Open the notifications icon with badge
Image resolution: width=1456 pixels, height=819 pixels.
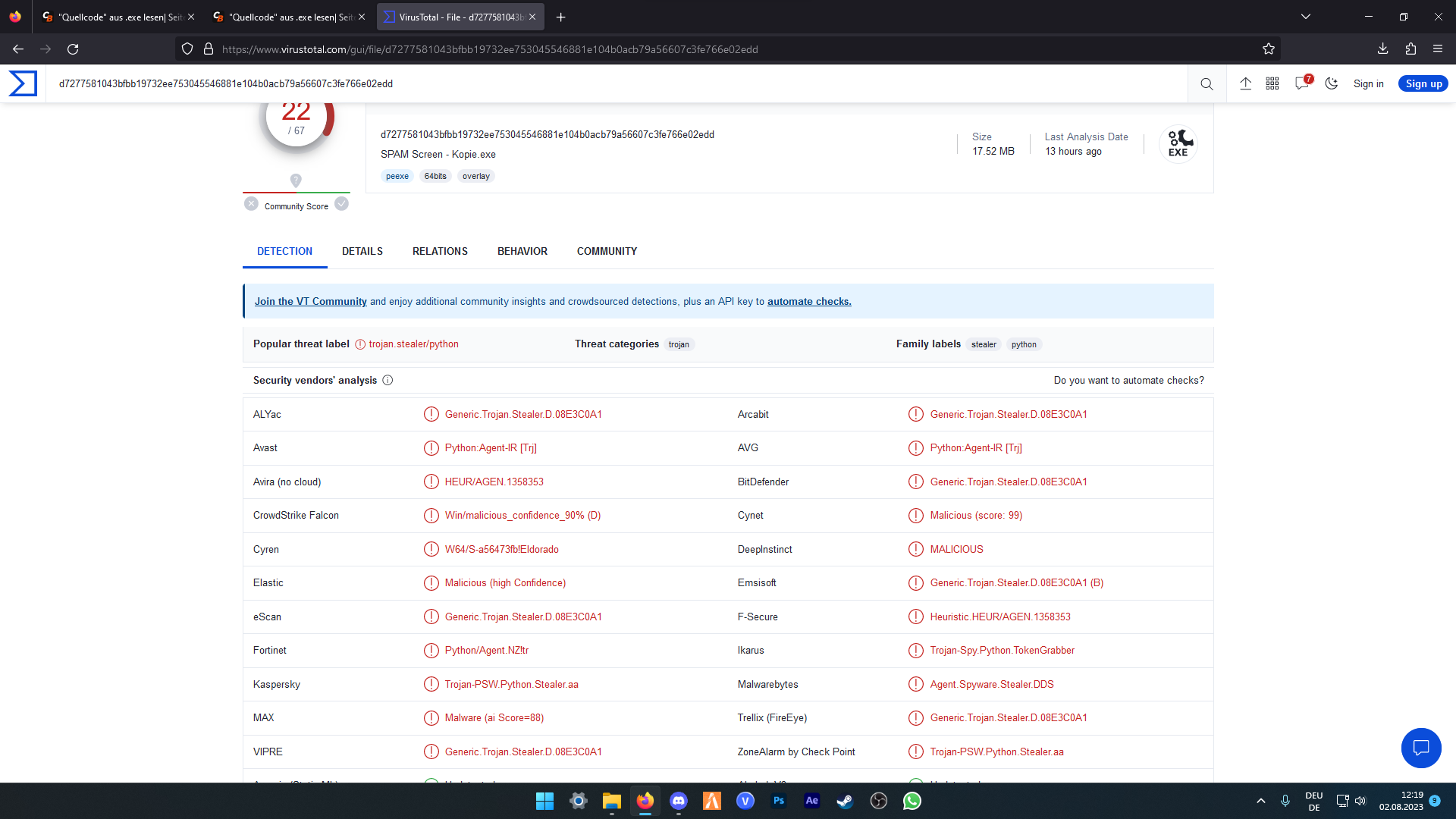tap(1302, 83)
